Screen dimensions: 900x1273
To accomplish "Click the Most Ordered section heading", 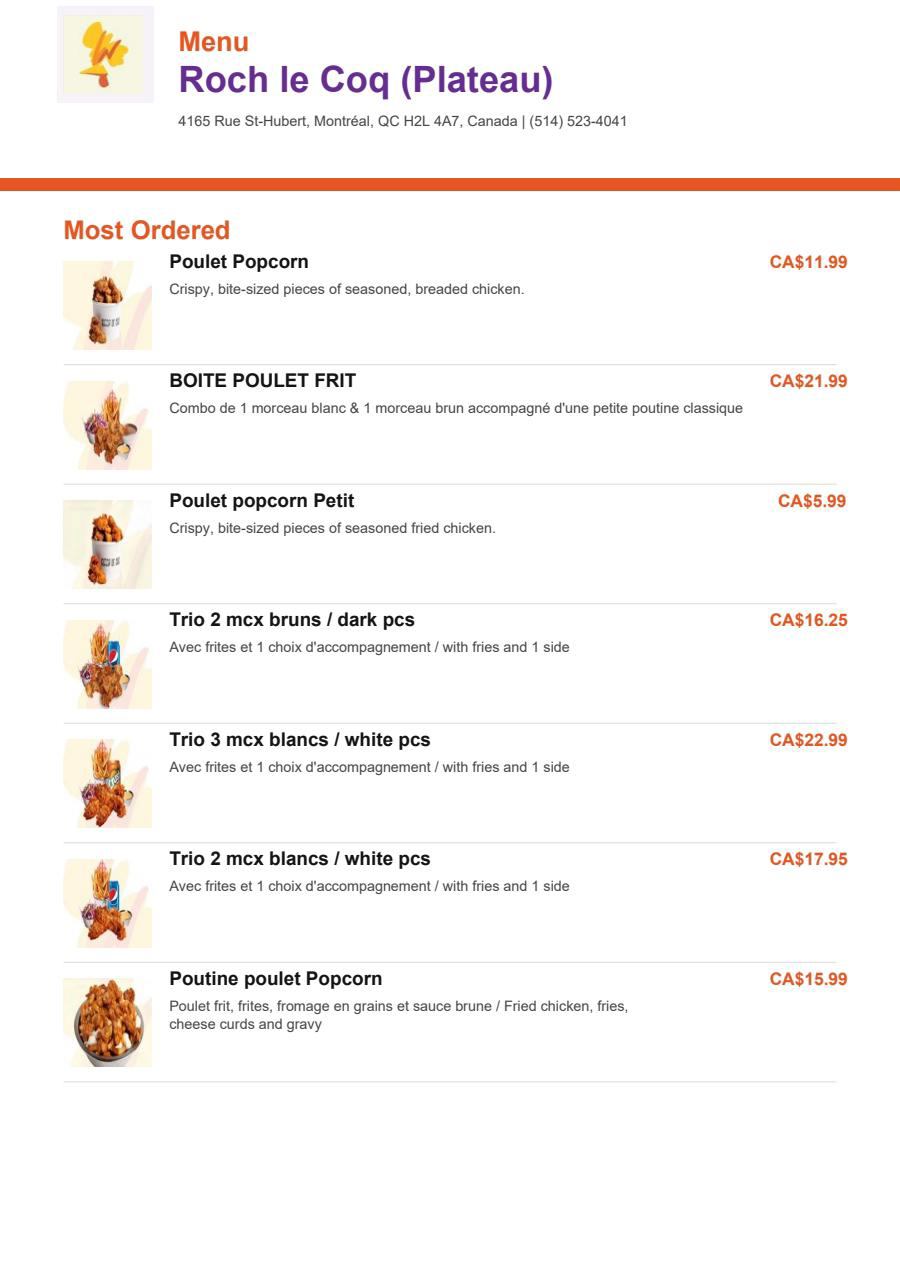I will (x=147, y=230).
